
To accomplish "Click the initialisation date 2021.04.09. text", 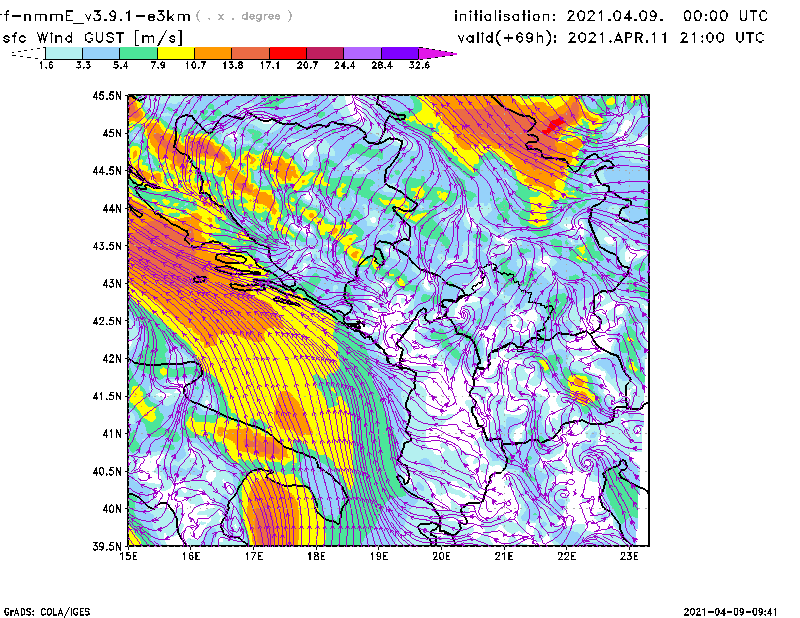I will [x=615, y=16].
